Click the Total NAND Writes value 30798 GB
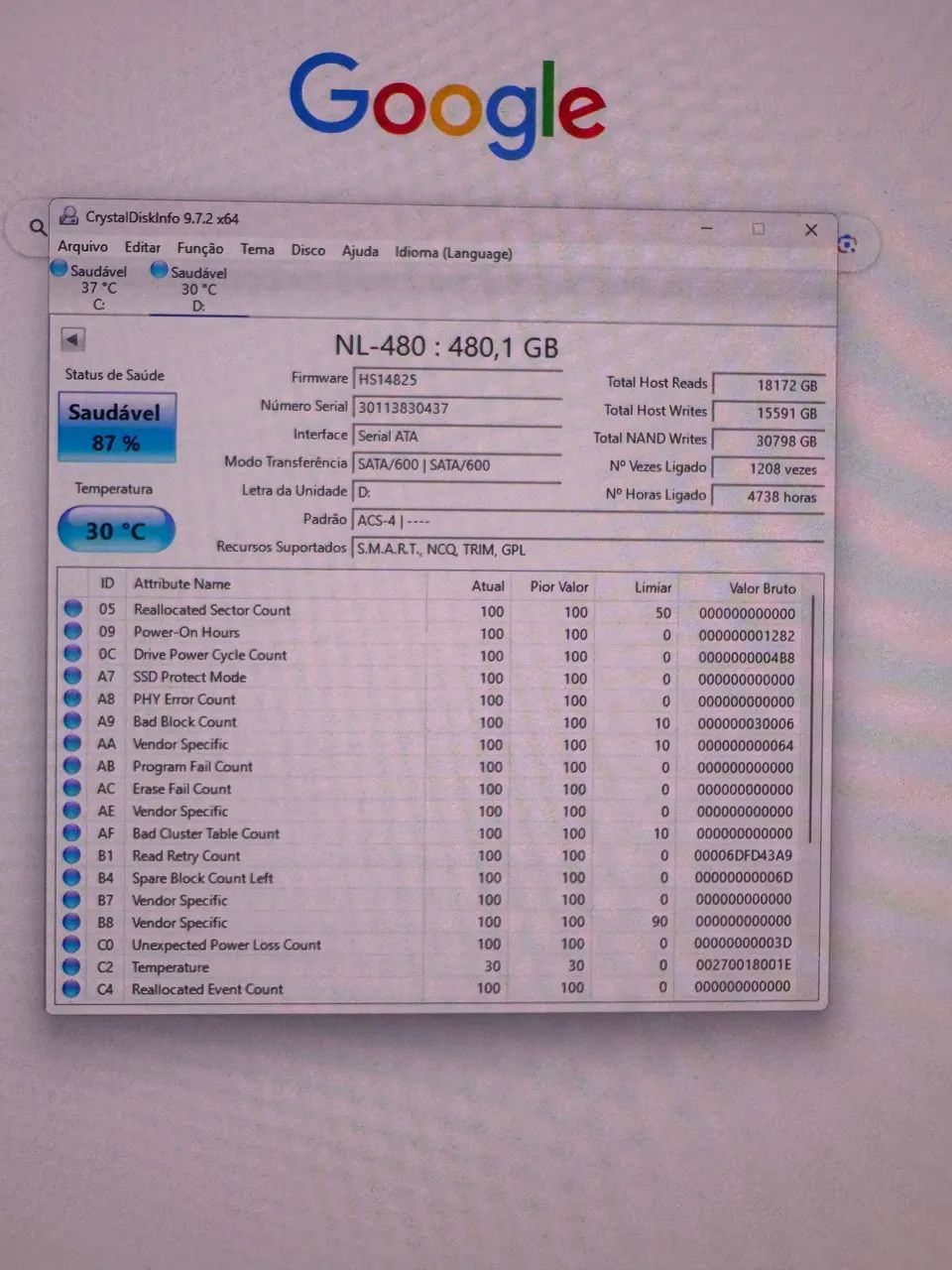Image resolution: width=952 pixels, height=1270 pixels. 769,441
